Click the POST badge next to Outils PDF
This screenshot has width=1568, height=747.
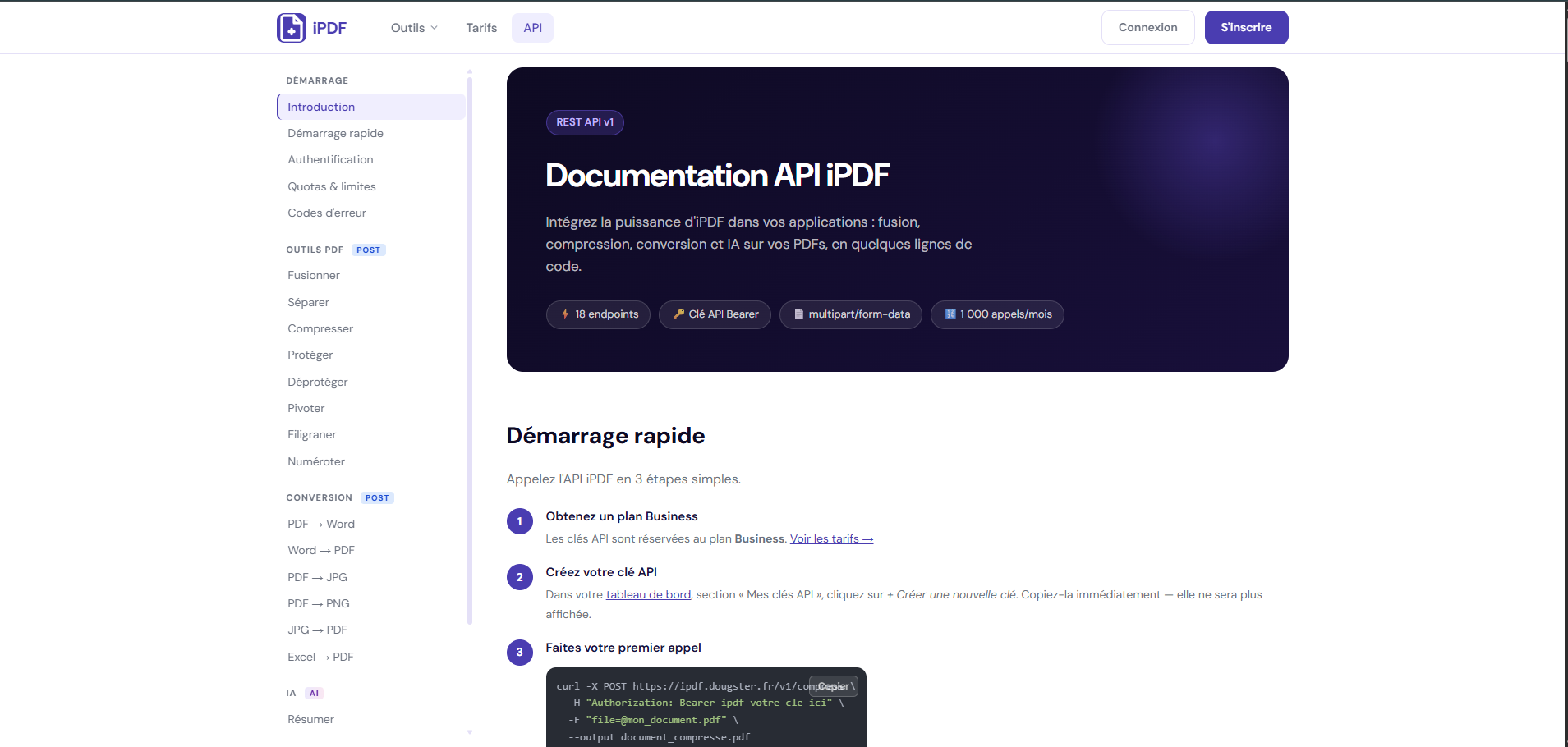[x=369, y=250]
